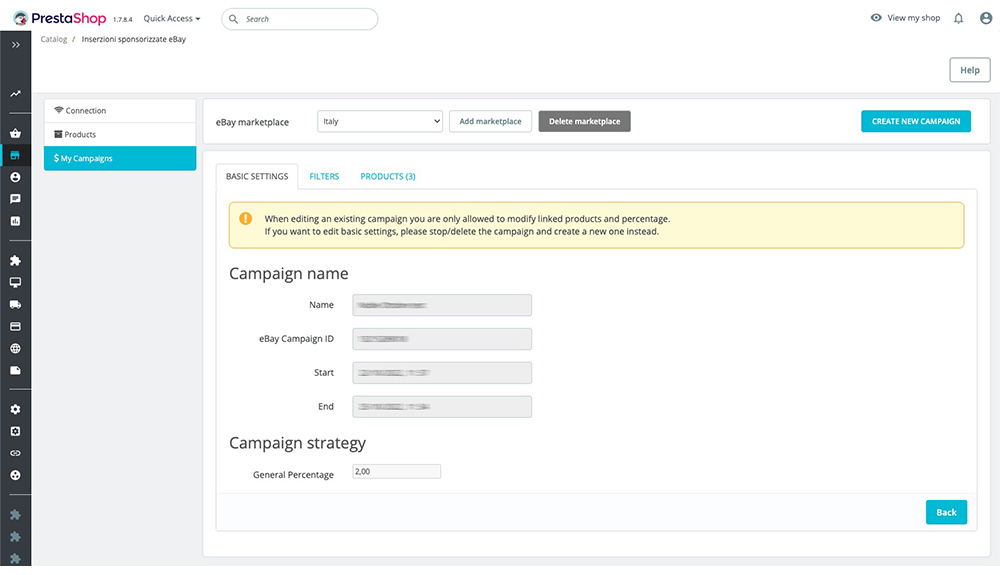Click the End date field
1000x575 pixels.
[x=442, y=406]
